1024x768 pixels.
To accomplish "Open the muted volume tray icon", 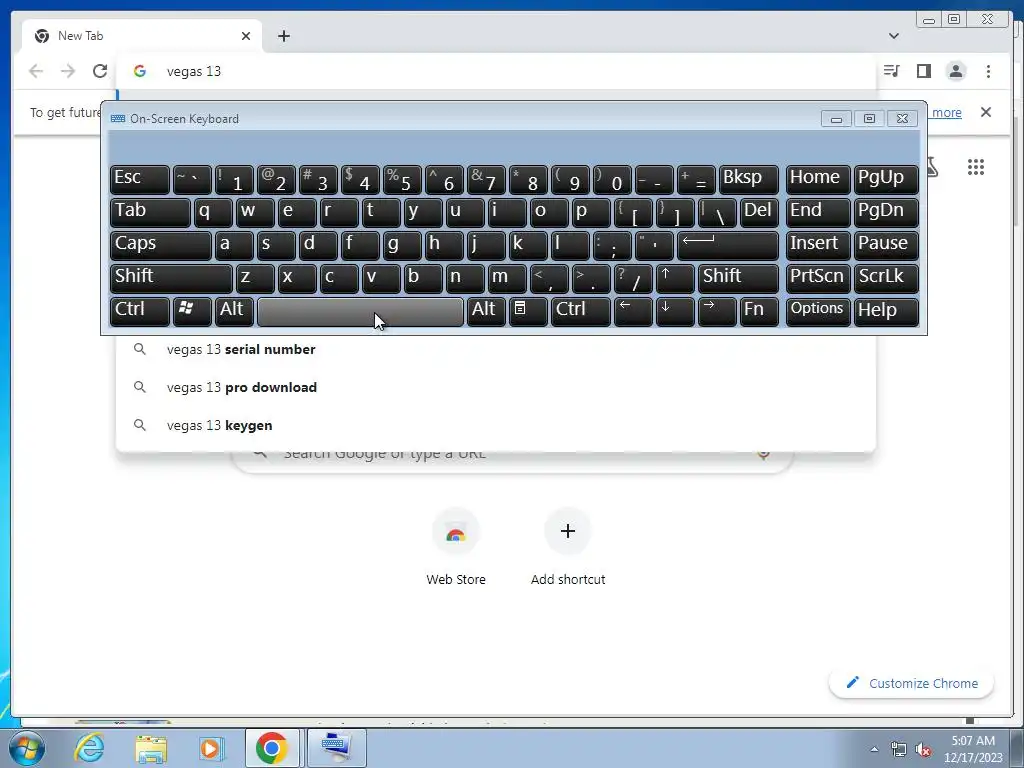I will coord(923,750).
